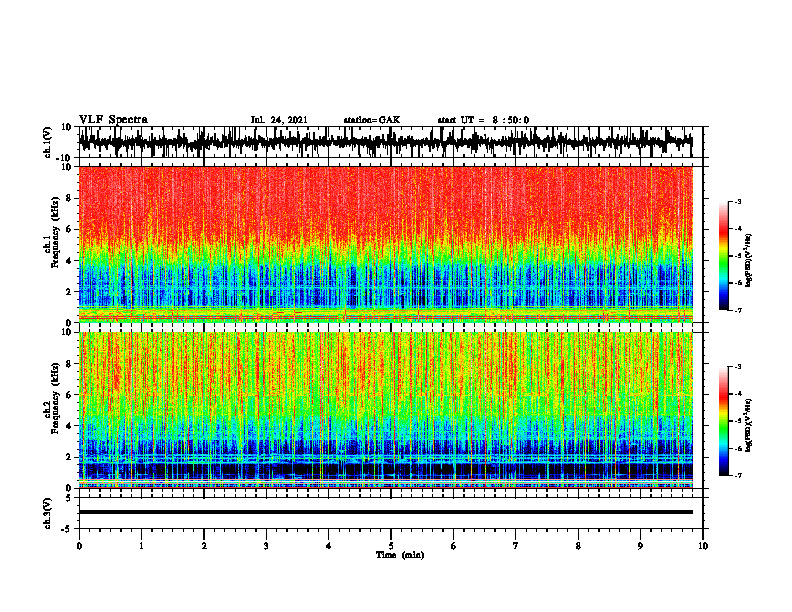The width and height of the screenshot is (792, 612).
Task: Click the 3 tick label on time axis
Action: [266, 546]
